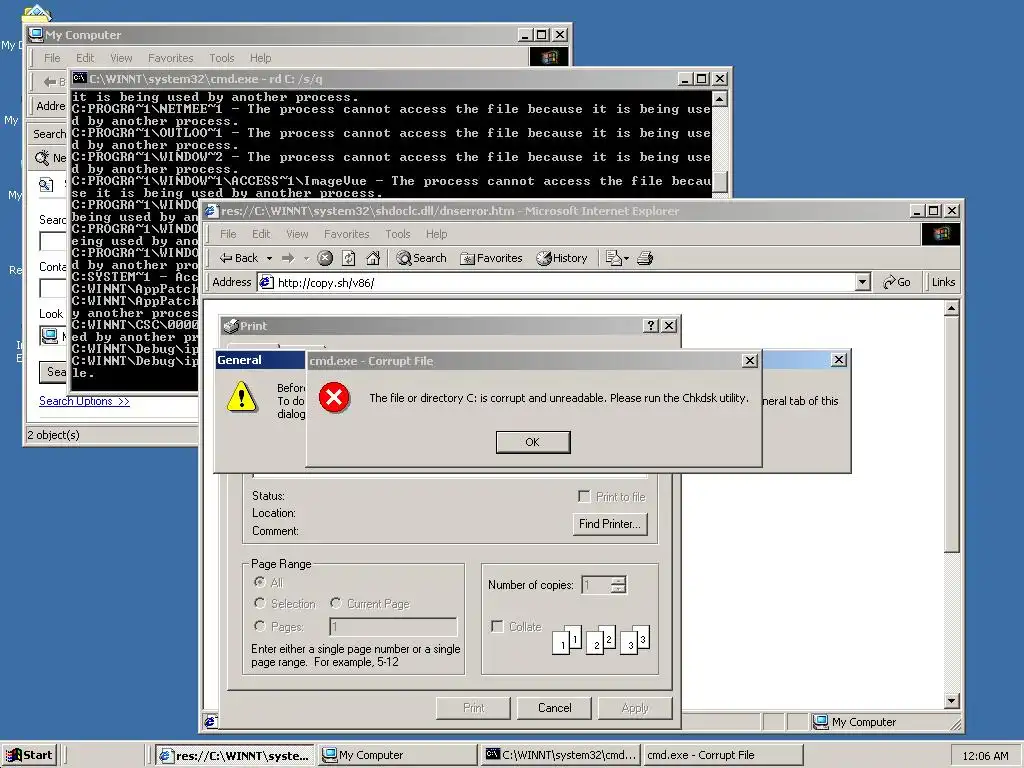Click Links on Internet Explorer toolbar
The image size is (1024, 768).
[943, 282]
